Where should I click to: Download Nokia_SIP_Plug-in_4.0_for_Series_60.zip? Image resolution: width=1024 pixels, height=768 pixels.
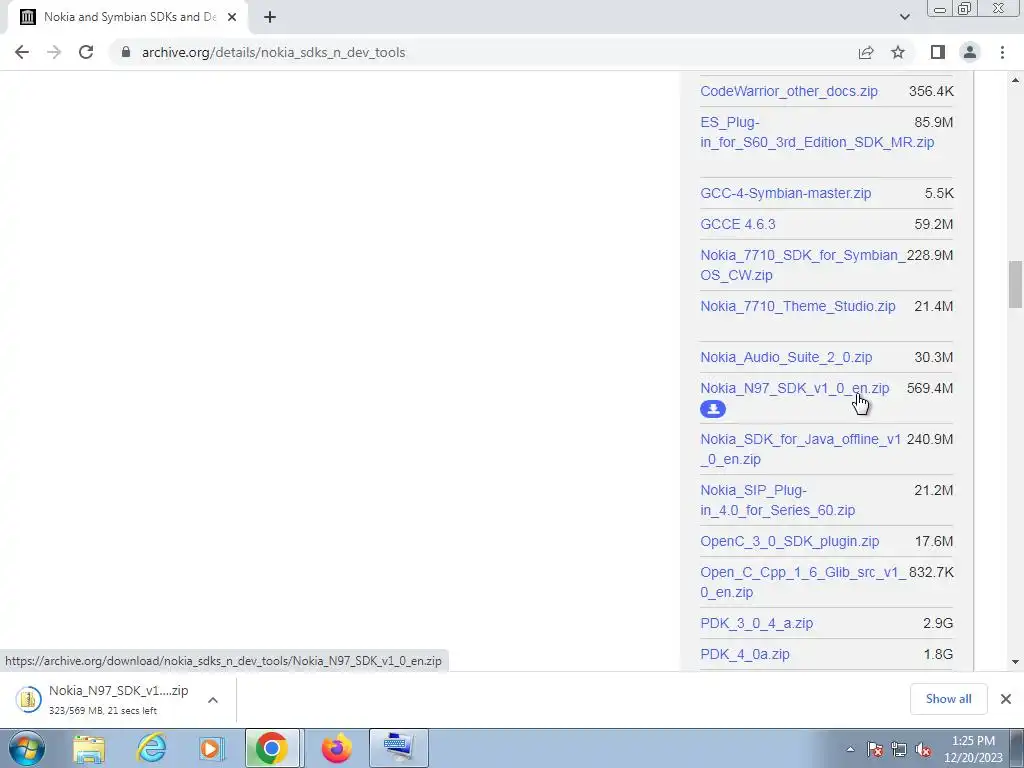point(777,500)
